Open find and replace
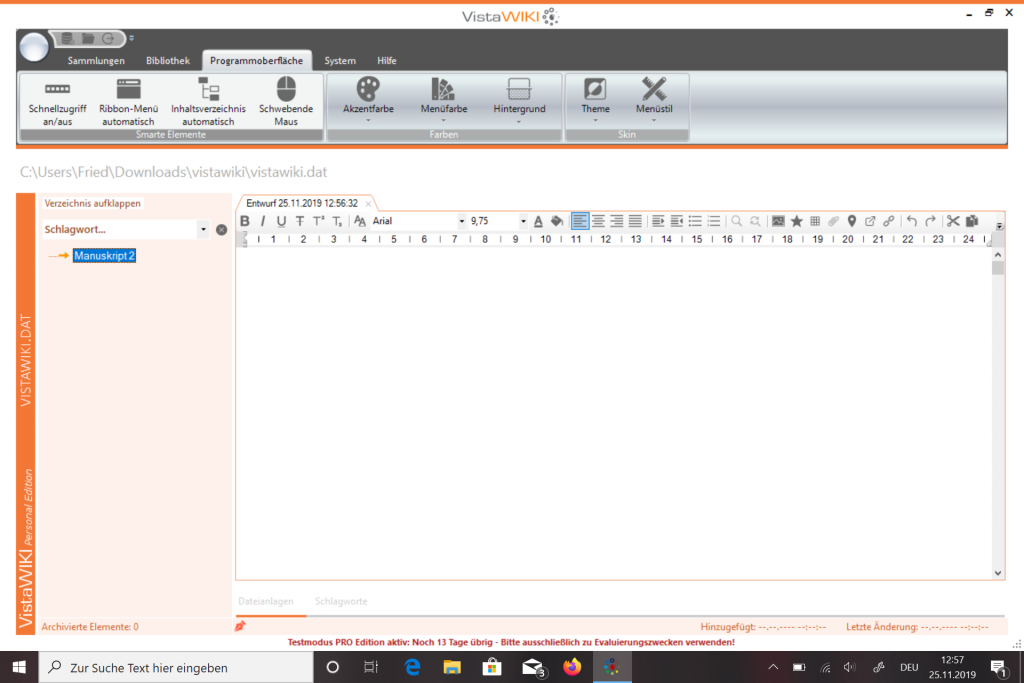Viewport: 1024px width, 683px height. pyautogui.click(x=755, y=221)
